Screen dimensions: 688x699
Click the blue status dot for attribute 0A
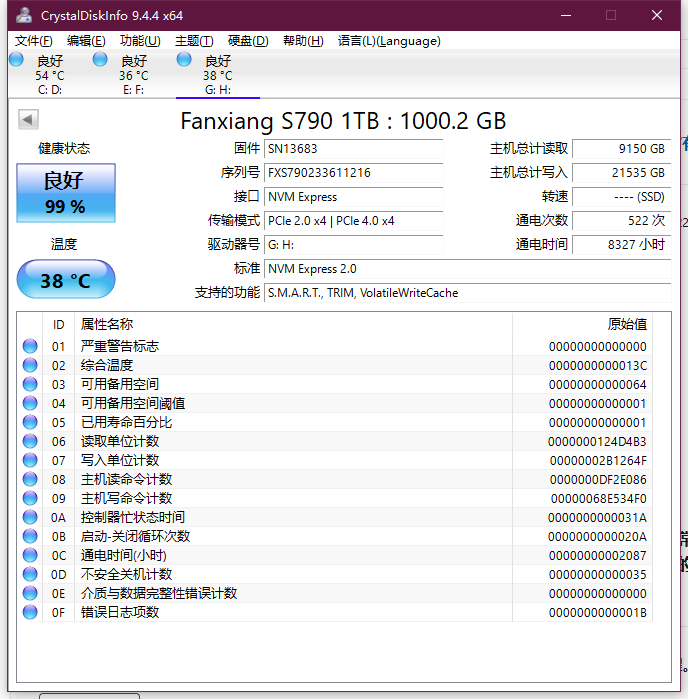click(30, 517)
